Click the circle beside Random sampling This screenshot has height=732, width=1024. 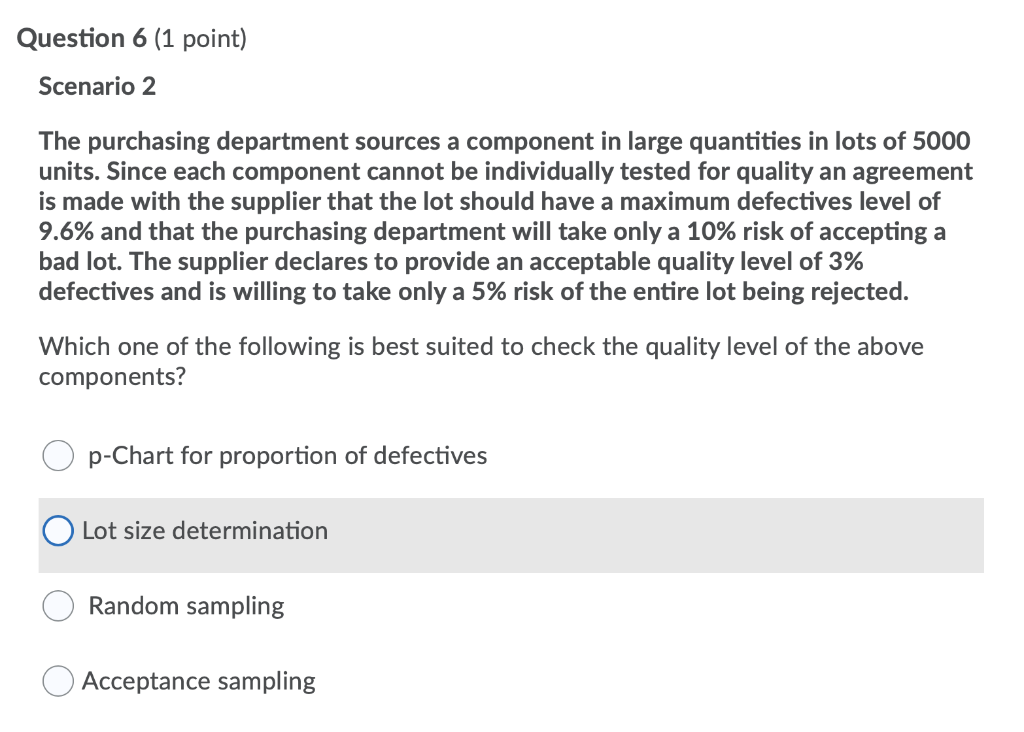pyautogui.click(x=58, y=606)
